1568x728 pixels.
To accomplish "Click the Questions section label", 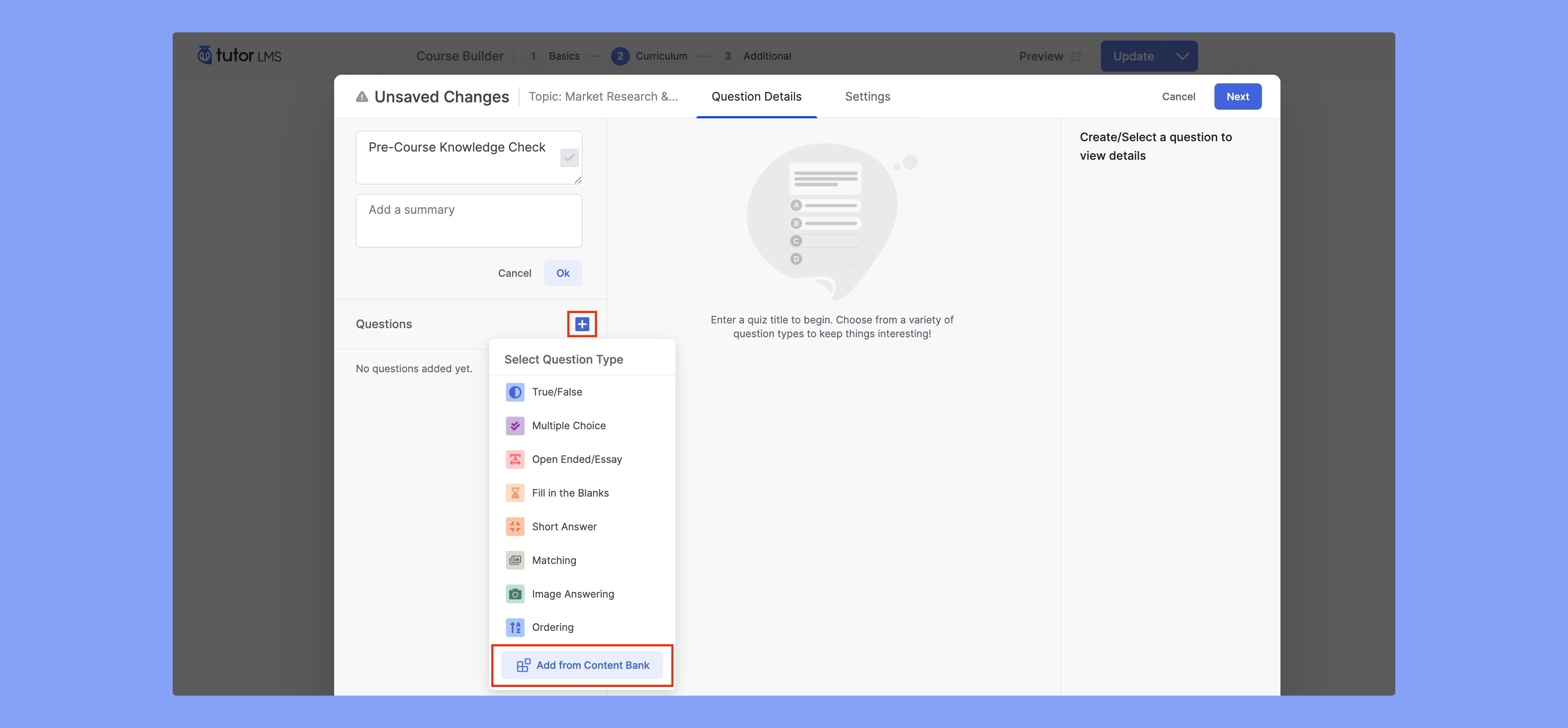I will [x=384, y=324].
